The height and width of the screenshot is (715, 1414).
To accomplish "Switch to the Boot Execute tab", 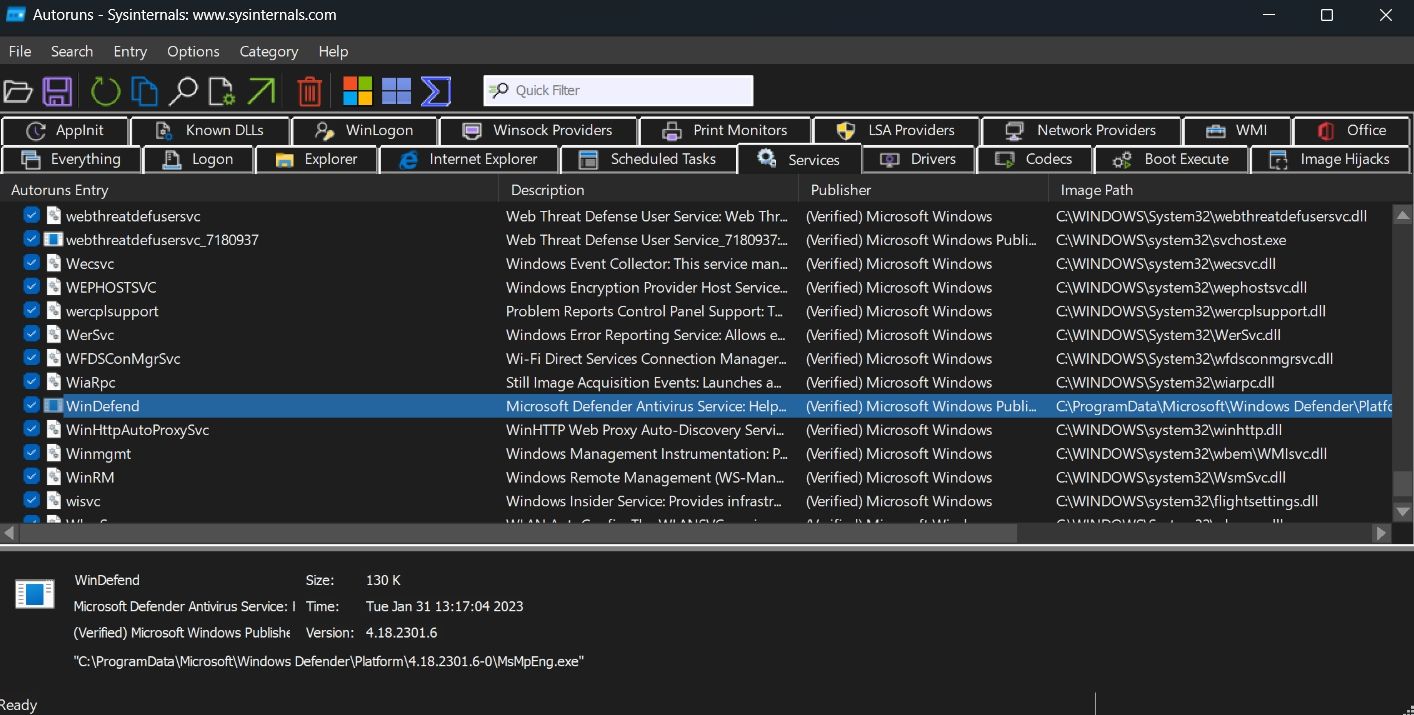I will click(1172, 159).
